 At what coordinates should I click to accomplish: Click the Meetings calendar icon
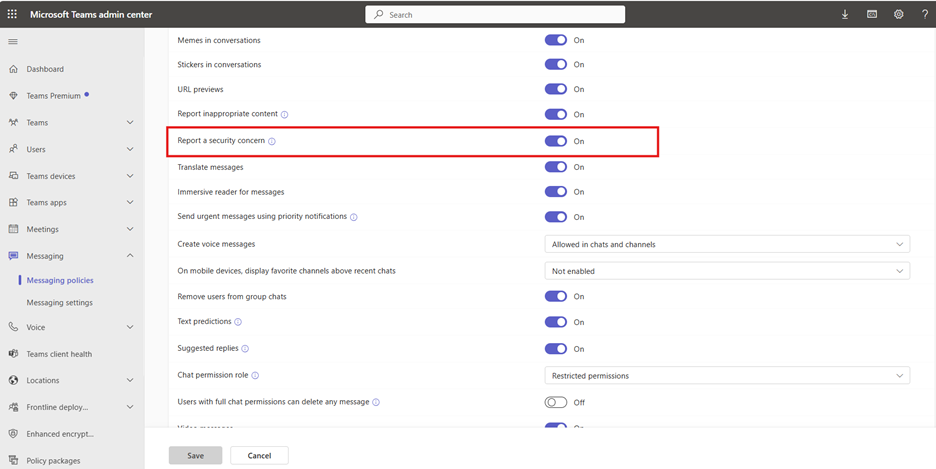(13, 229)
